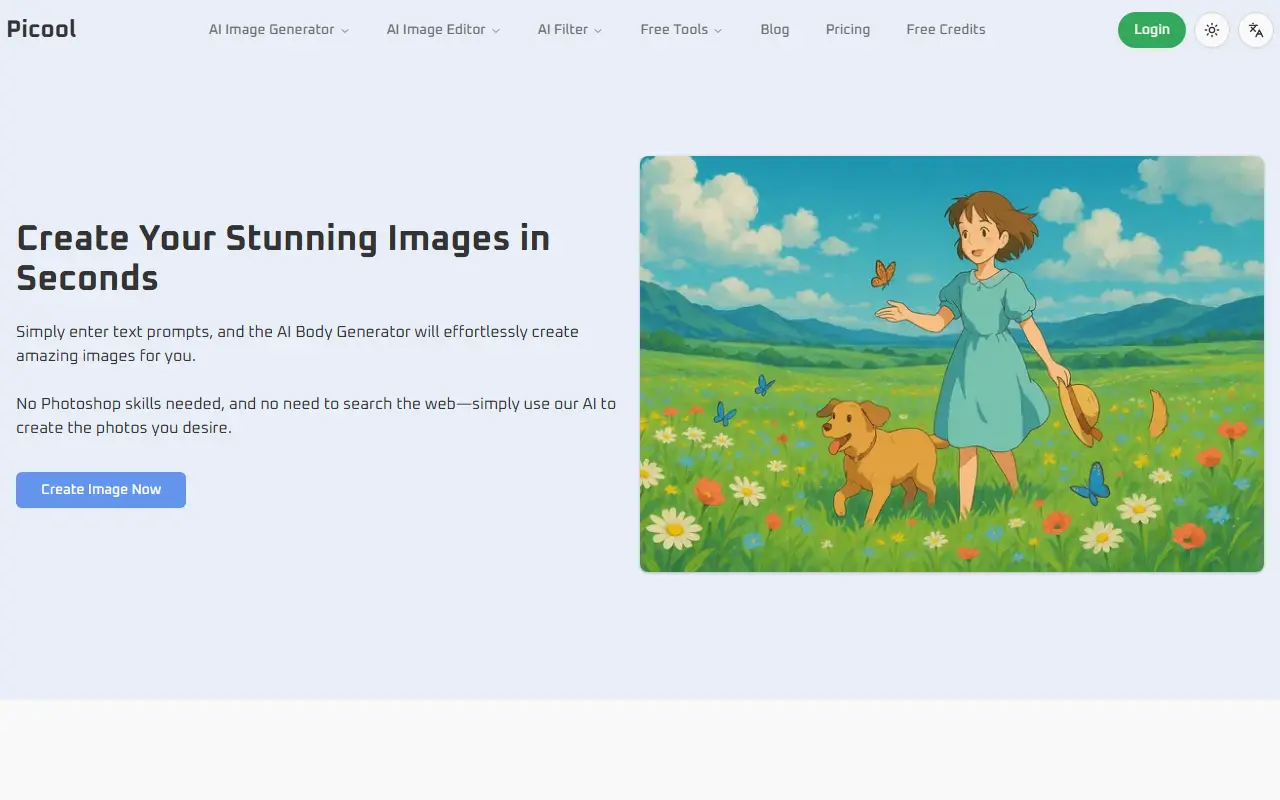Viewport: 1280px width, 800px height.
Task: Expand the AI Filter menu
Action: (x=570, y=30)
